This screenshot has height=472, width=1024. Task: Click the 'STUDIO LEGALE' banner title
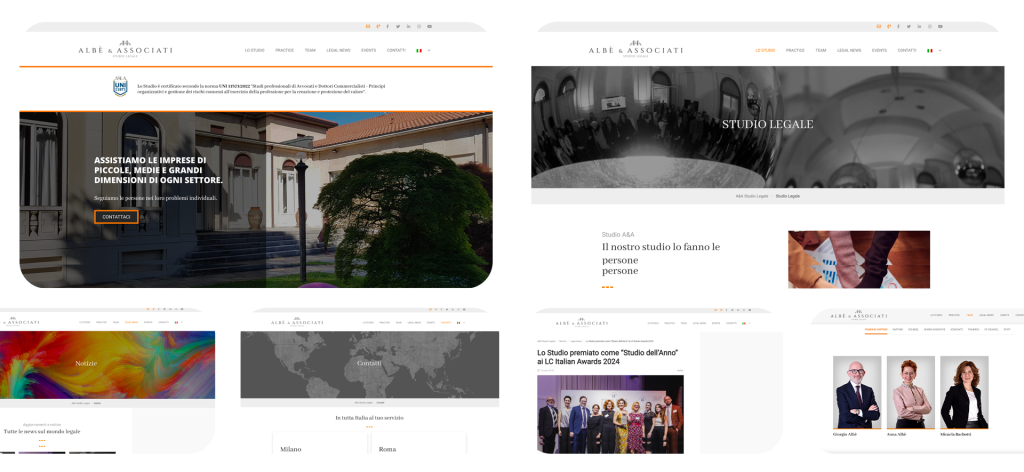click(767, 124)
